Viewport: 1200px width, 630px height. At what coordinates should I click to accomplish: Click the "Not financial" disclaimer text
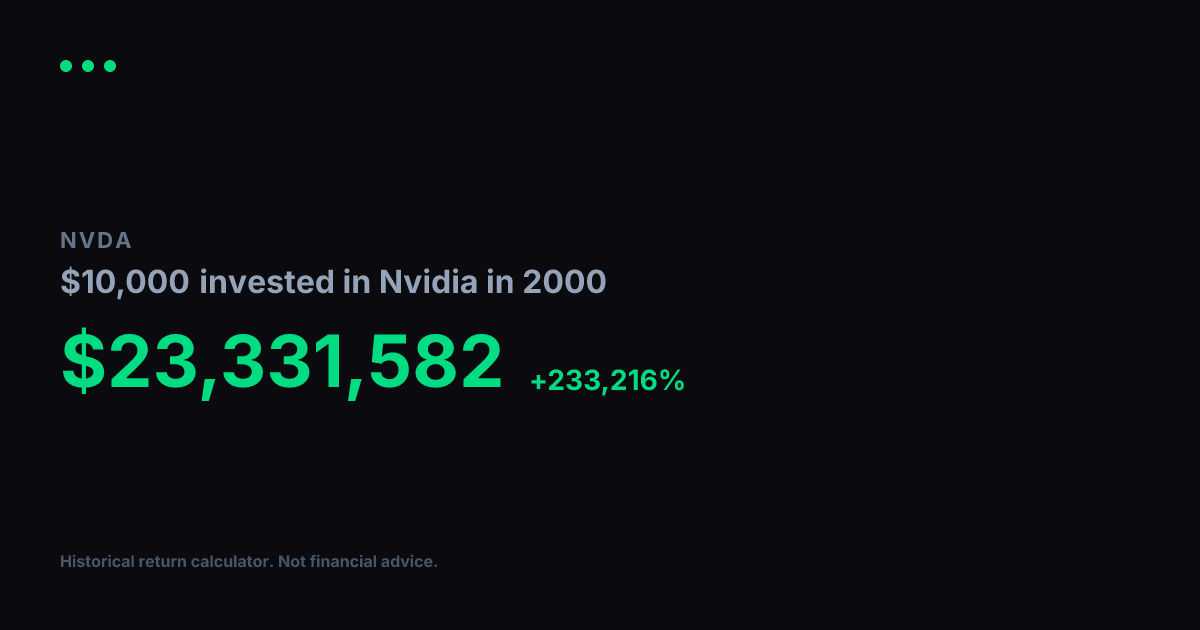coord(330,562)
